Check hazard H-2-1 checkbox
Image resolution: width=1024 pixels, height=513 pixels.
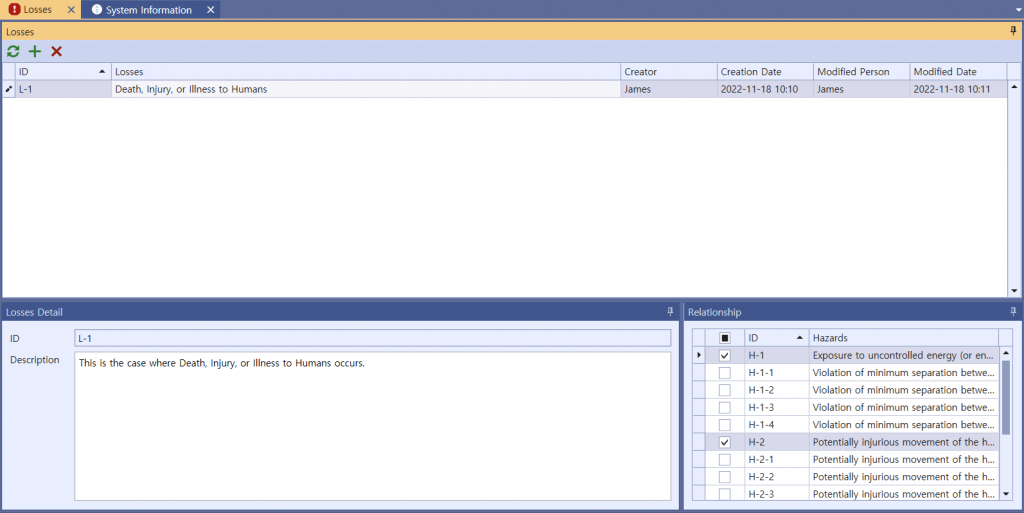coord(724,459)
